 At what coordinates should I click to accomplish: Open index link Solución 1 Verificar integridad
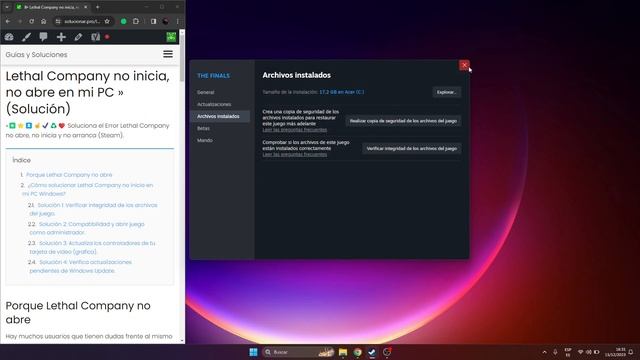pyautogui.click(x=93, y=209)
